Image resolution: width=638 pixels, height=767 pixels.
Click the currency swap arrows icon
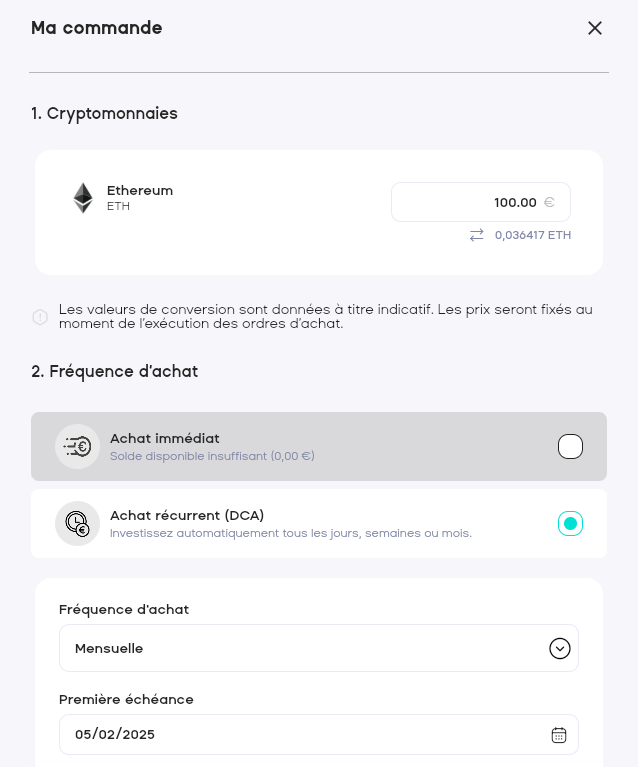[476, 235]
